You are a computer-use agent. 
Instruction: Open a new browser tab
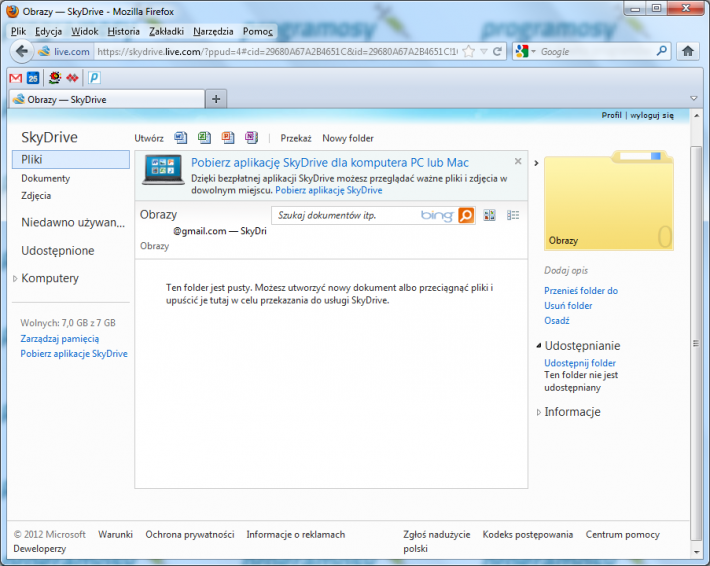pyautogui.click(x=216, y=99)
